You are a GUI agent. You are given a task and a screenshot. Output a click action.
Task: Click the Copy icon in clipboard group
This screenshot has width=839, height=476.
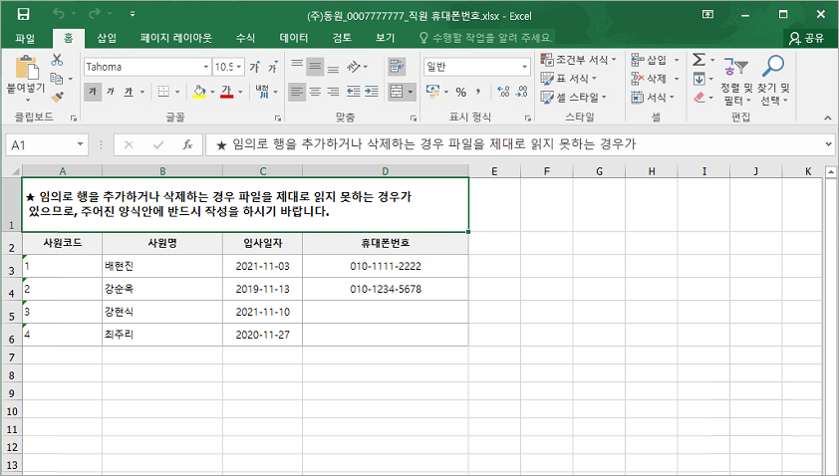click(x=57, y=79)
